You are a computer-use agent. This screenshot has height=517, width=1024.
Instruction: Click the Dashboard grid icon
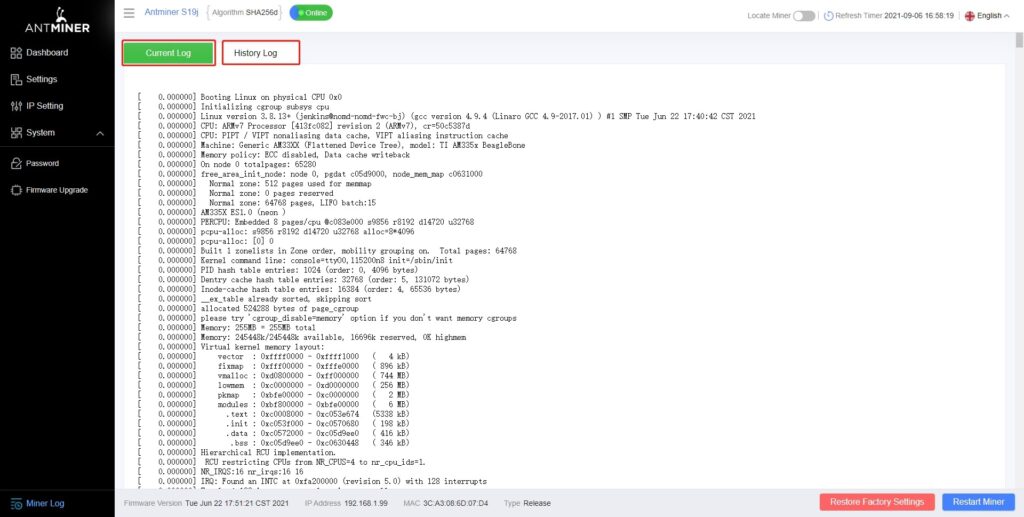click(16, 53)
